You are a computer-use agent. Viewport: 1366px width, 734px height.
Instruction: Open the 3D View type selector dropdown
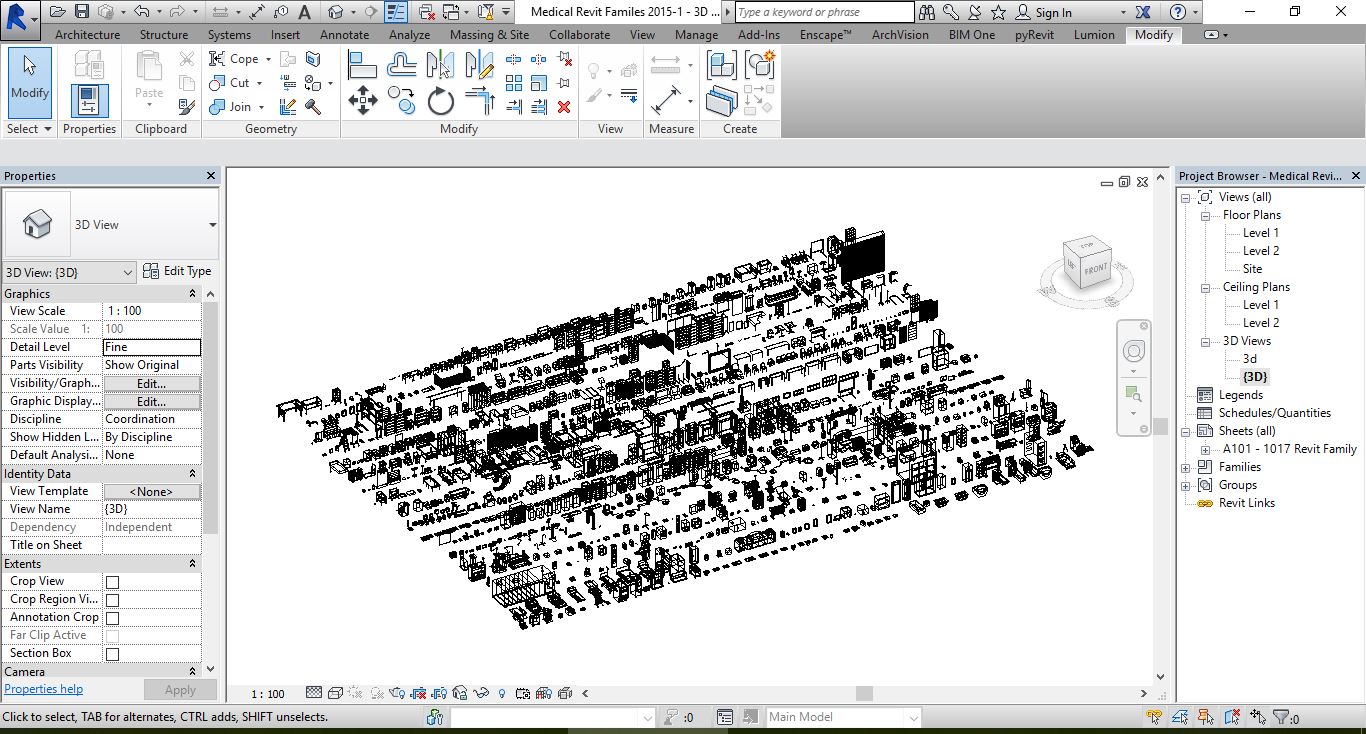pos(212,225)
